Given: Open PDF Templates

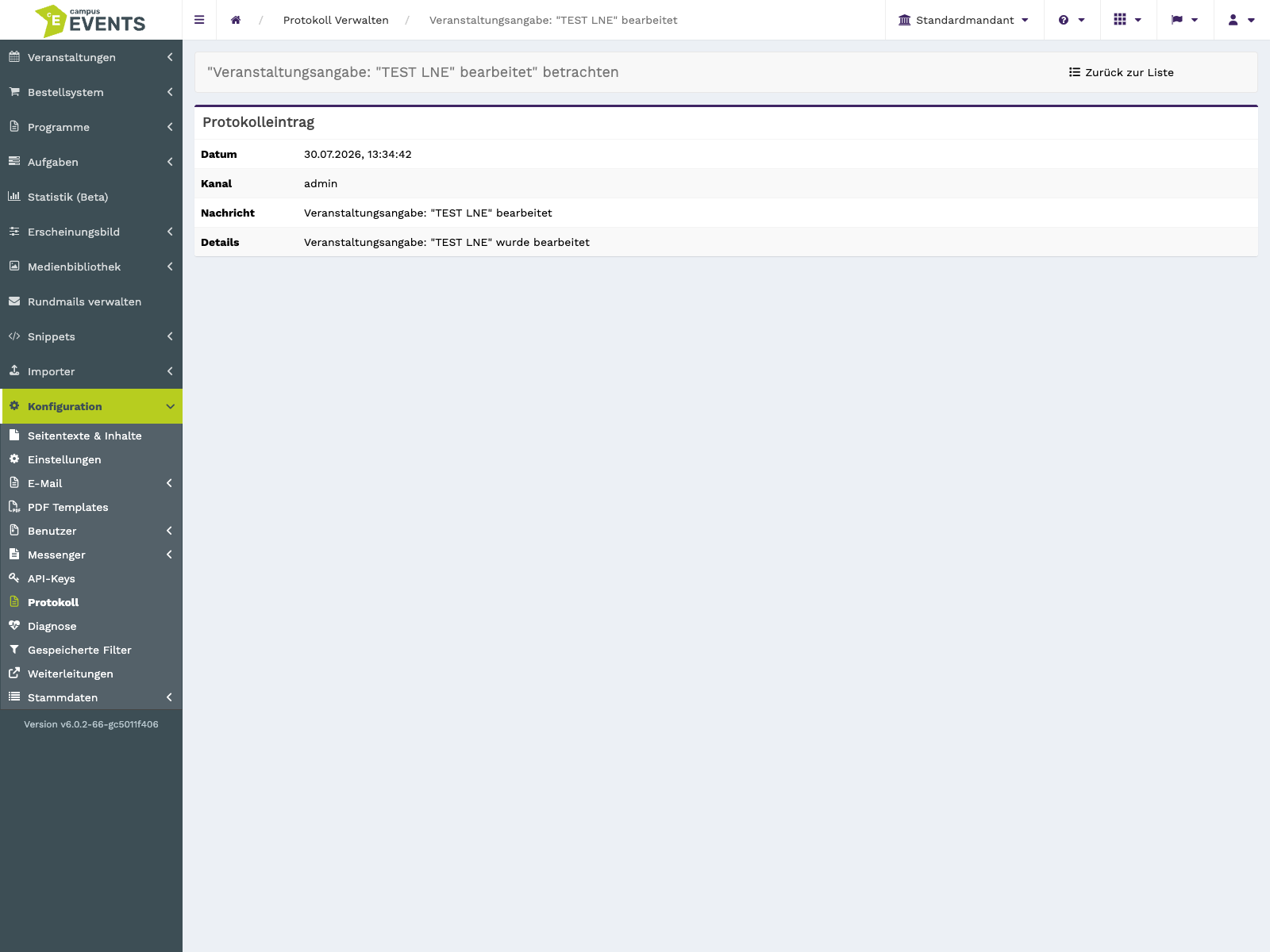Looking at the screenshot, I should click(x=91, y=507).
